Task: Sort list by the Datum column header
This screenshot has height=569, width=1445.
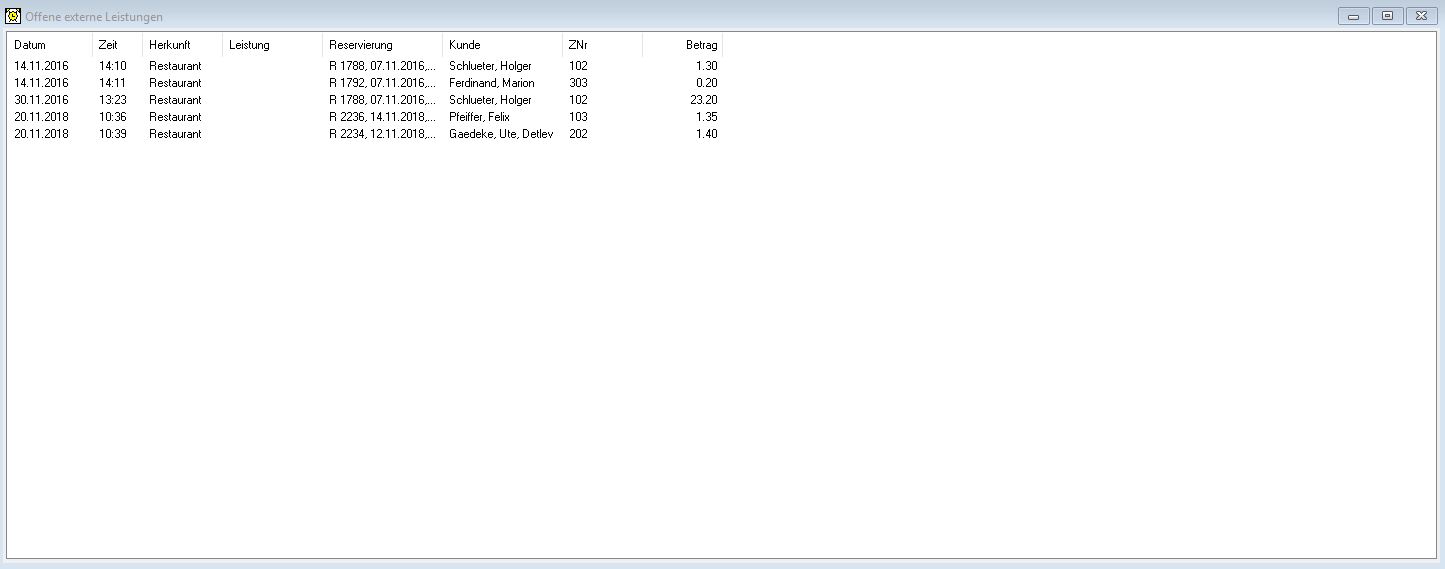Action: point(50,45)
